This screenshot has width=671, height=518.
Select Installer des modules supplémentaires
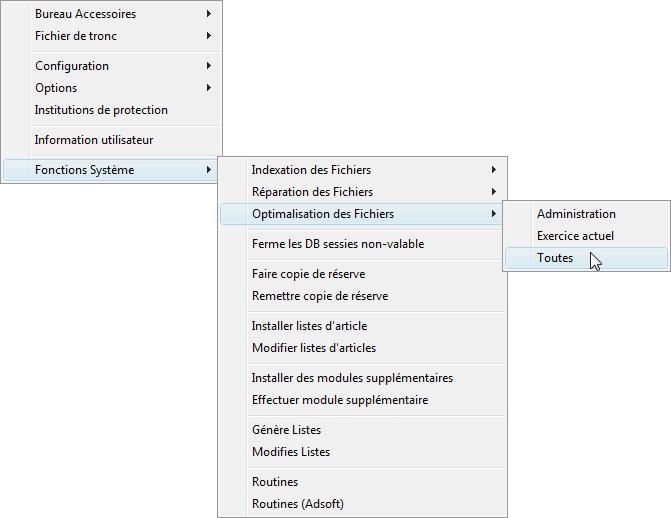pyautogui.click(x=362, y=378)
